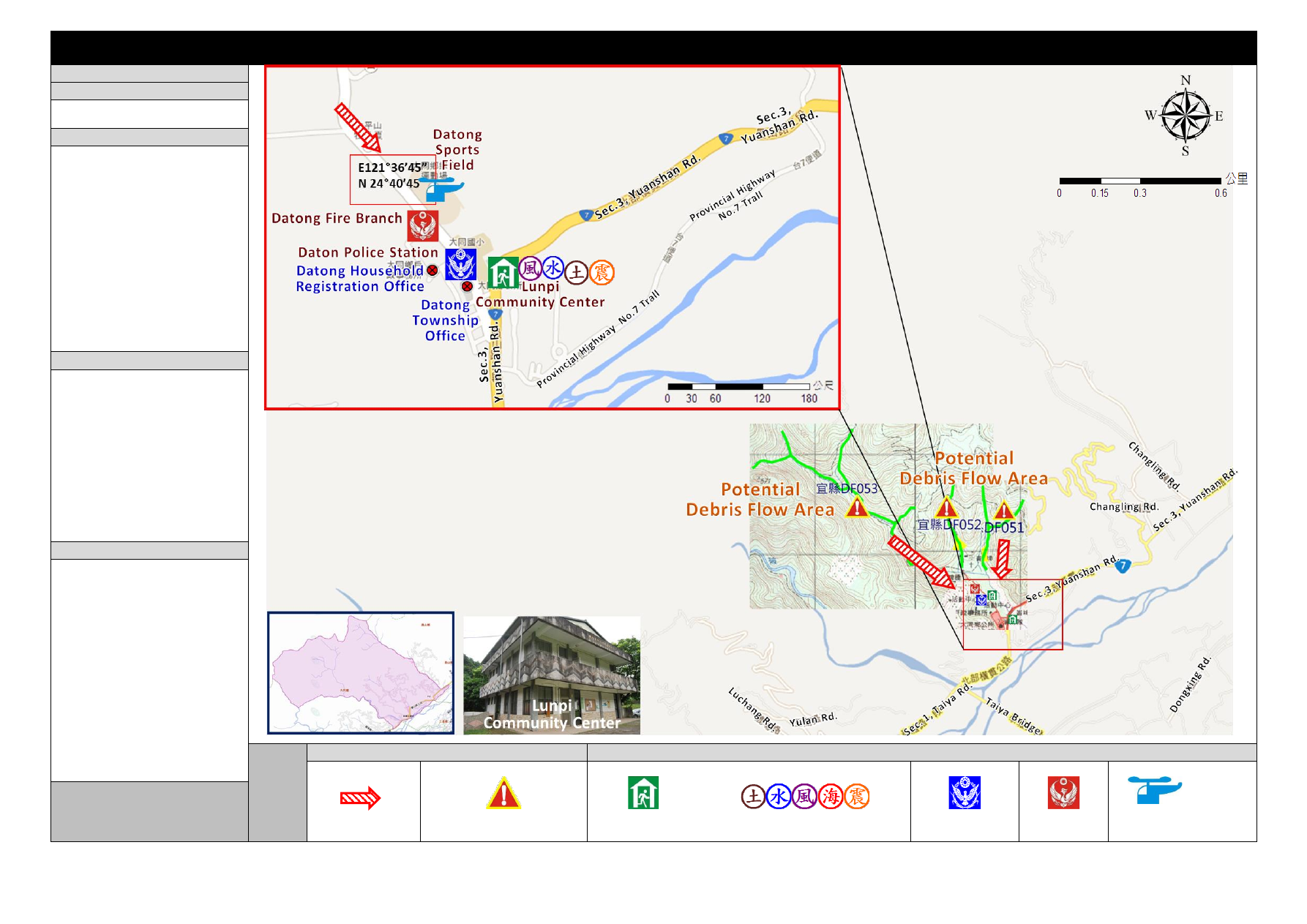Click the Lunpi Community Center label on inset map
Screen dimensions: 1307x924
coord(540,295)
